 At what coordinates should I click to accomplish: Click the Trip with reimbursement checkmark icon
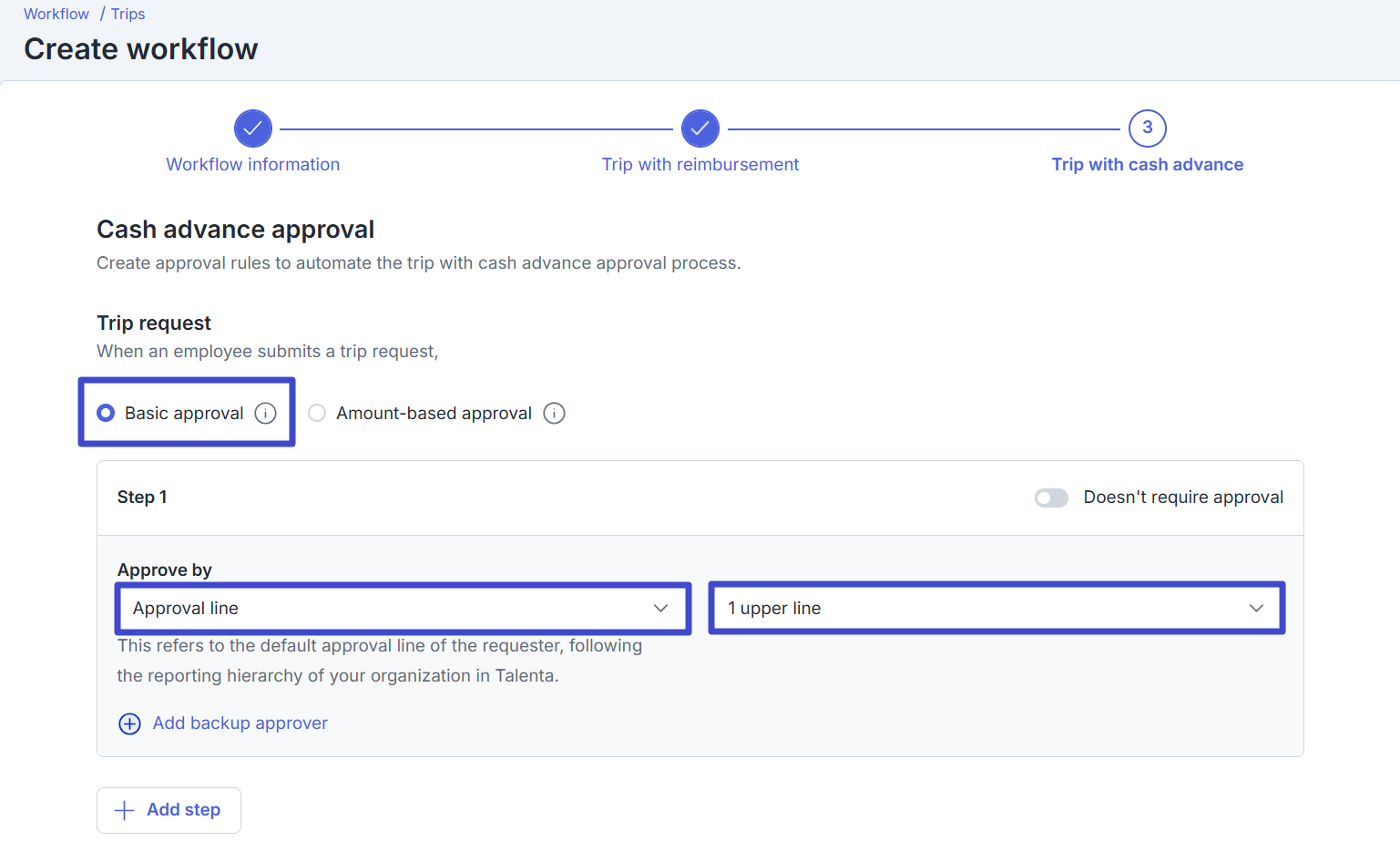click(700, 128)
